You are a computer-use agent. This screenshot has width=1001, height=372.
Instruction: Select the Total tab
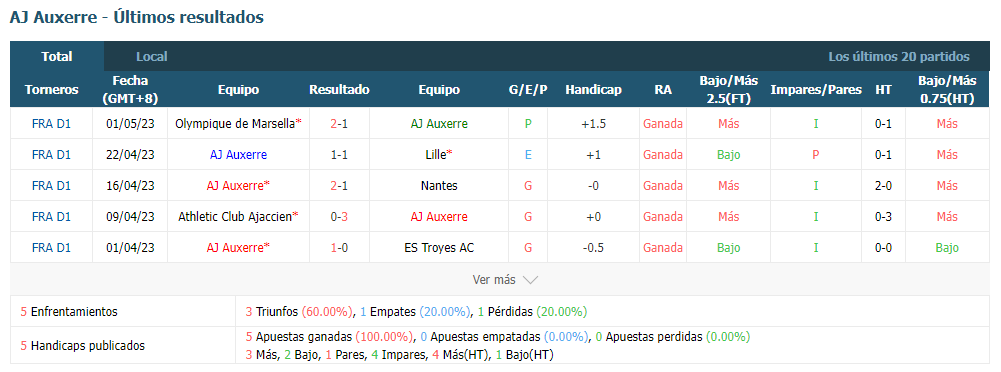(x=57, y=57)
